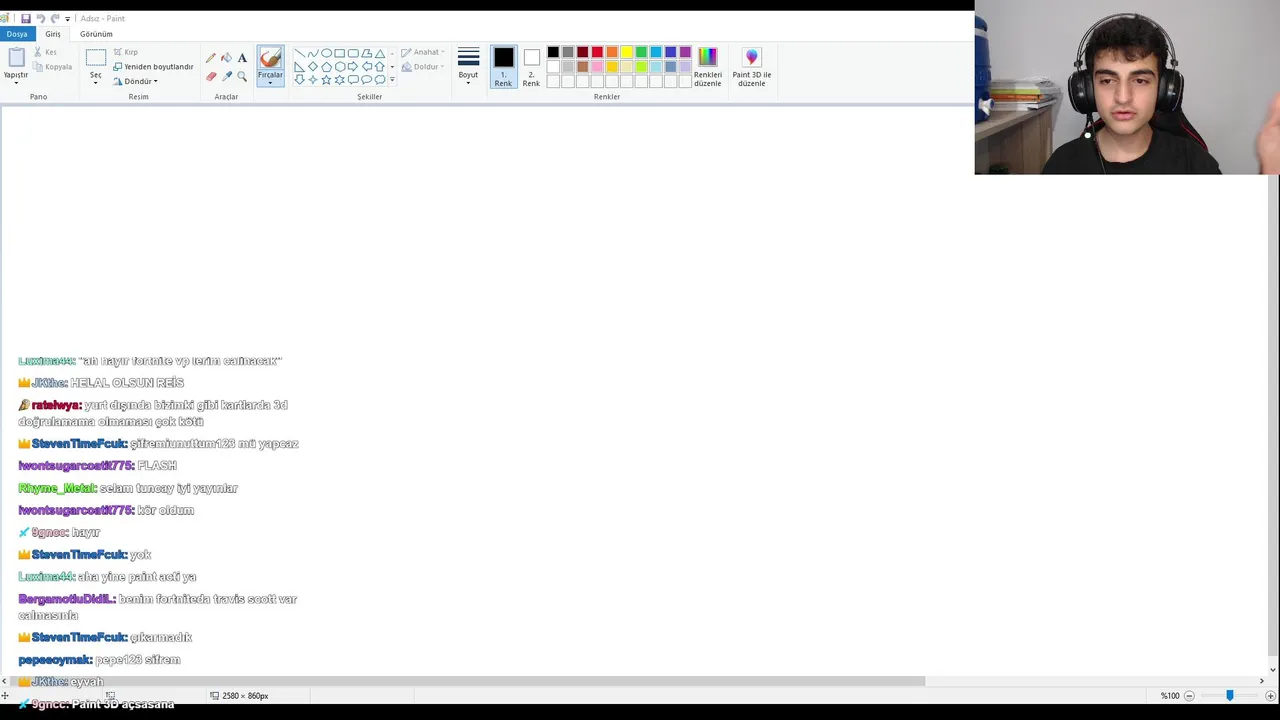Click the Yapıştır clipboard icon
1280x720 pixels.
(x=16, y=58)
